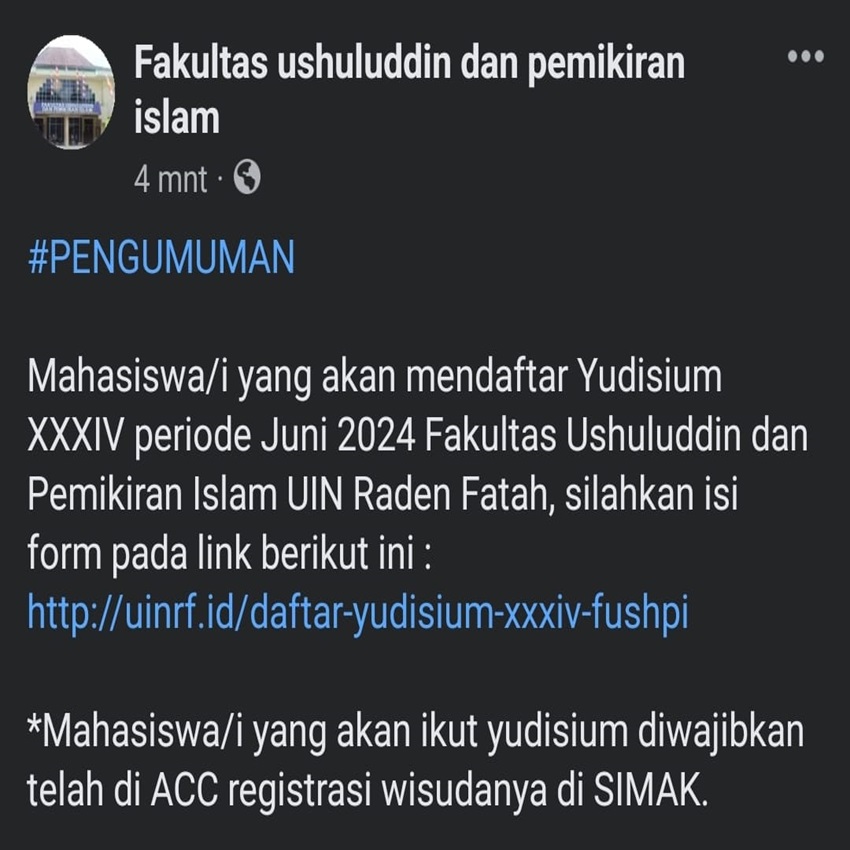Click the word 'ACC' in the footnote
Image resolution: width=850 pixels, height=850 pixels.
click(185, 790)
